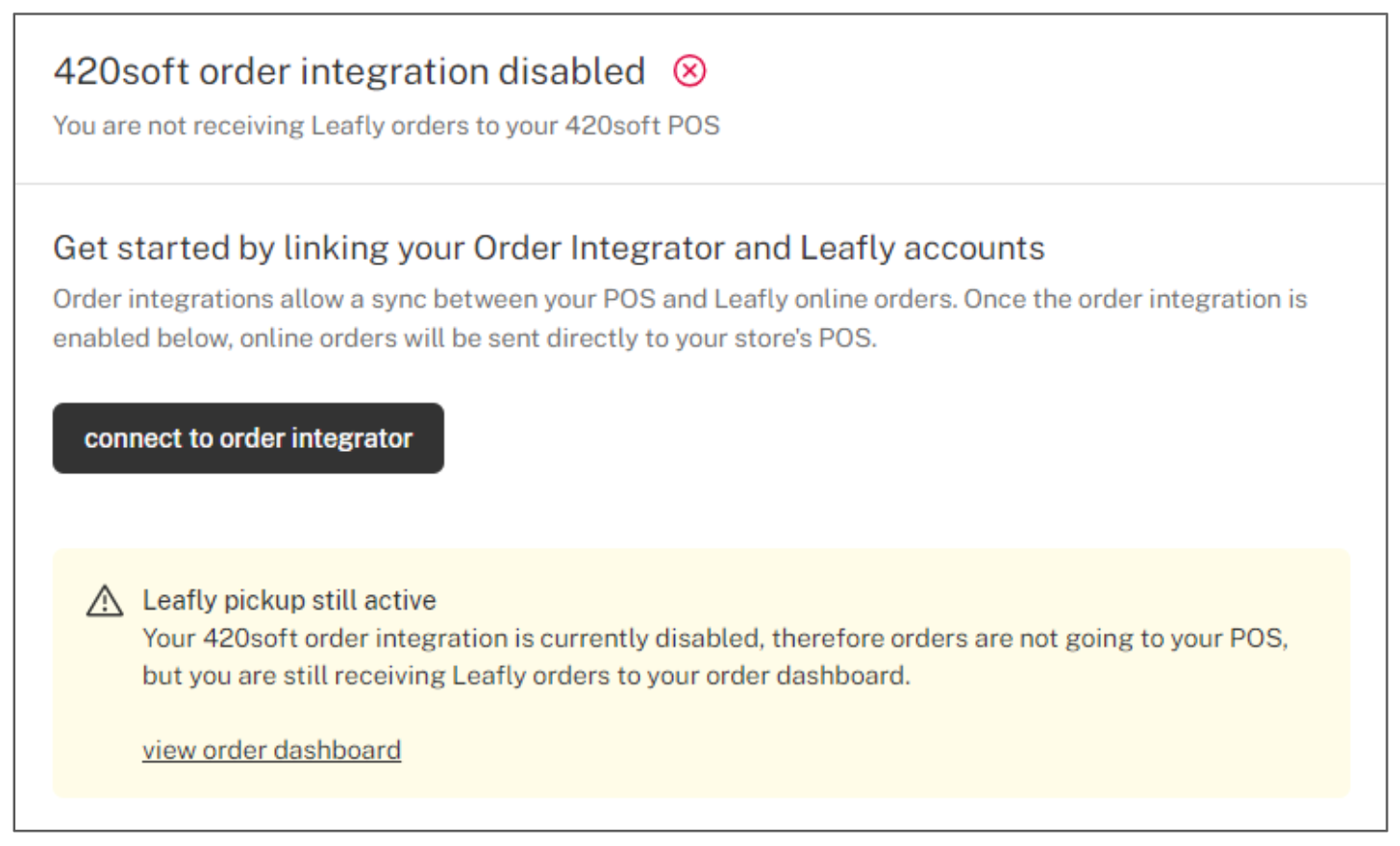Open the view order dashboard link
Screen dimensions: 1400x846
[x=271, y=750]
